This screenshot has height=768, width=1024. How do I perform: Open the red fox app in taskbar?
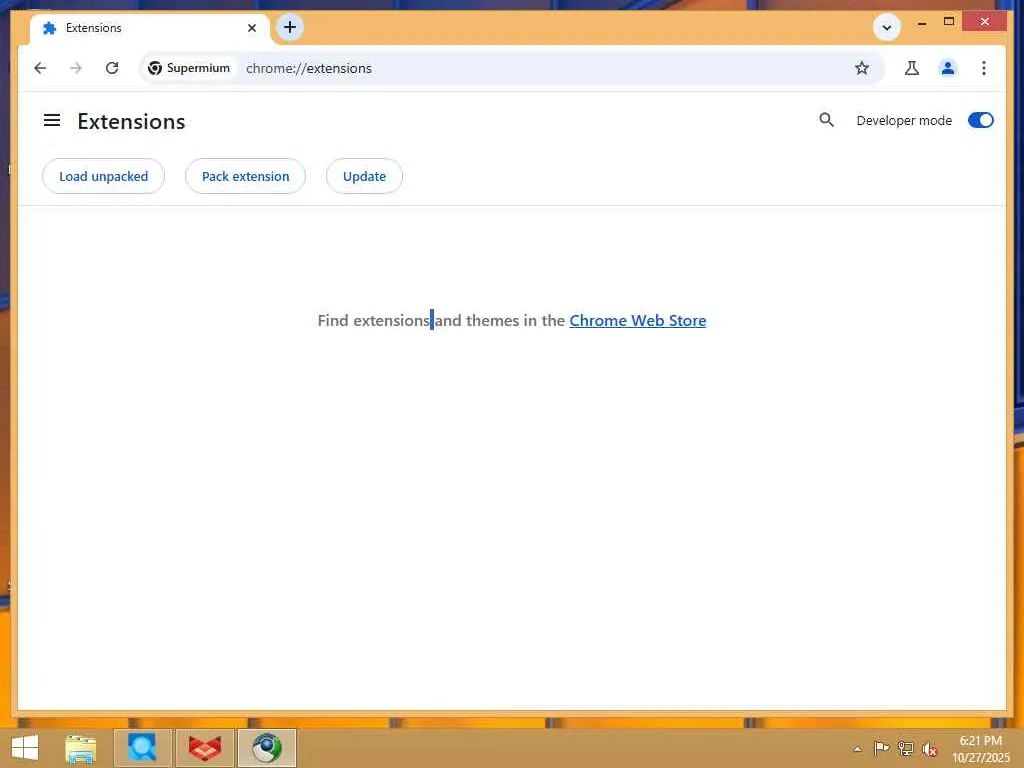pos(204,748)
